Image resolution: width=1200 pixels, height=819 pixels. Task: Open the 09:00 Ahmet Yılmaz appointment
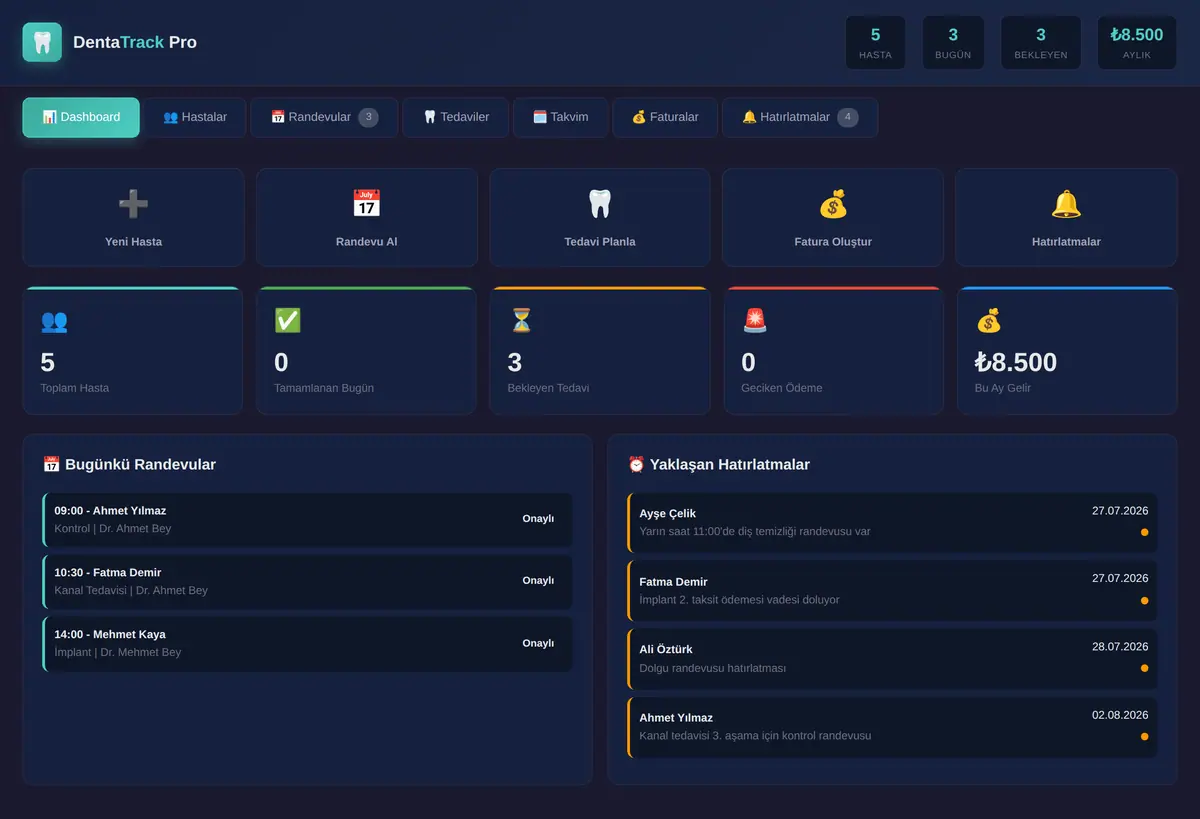[x=308, y=519]
